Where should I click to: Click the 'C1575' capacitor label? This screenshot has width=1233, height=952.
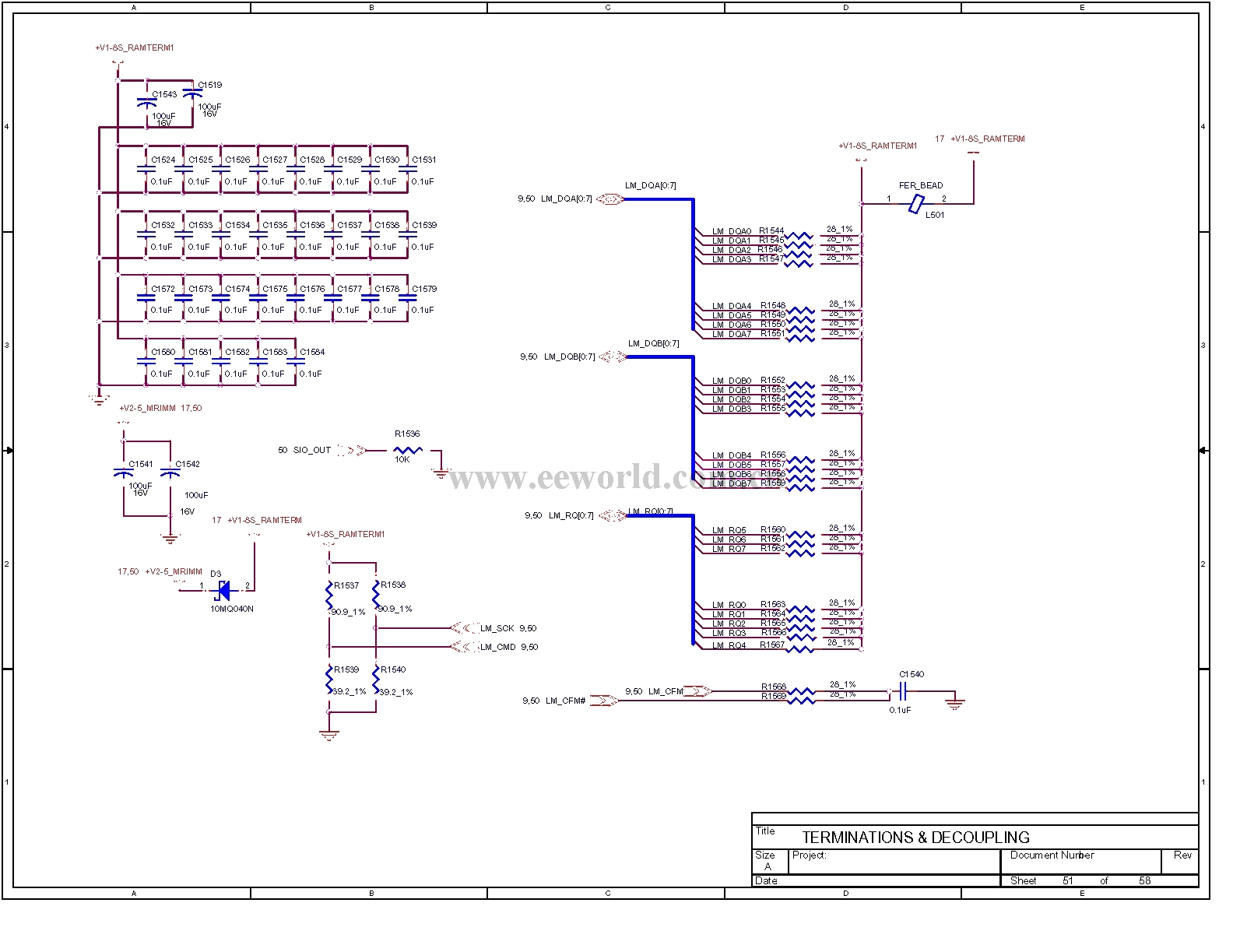coord(275,289)
